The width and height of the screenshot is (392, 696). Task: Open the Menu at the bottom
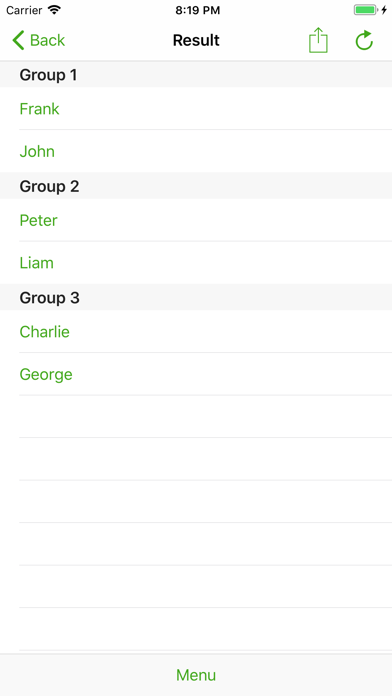pyautogui.click(x=196, y=675)
